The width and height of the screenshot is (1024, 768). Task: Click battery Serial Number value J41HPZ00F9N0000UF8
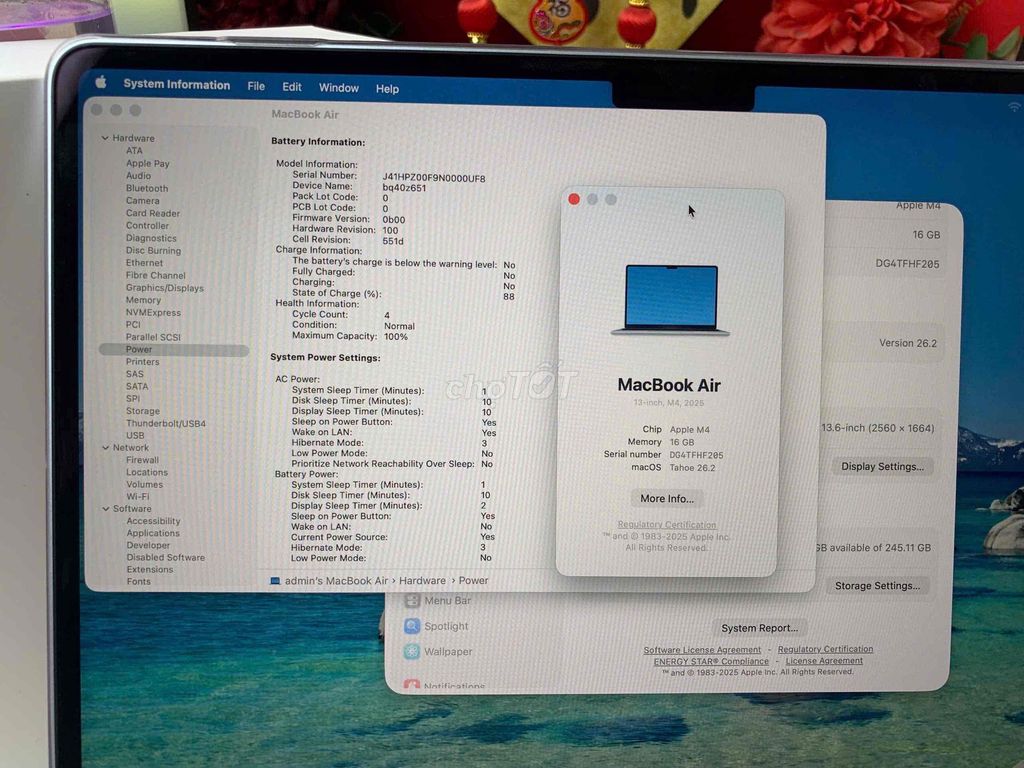[x=434, y=178]
